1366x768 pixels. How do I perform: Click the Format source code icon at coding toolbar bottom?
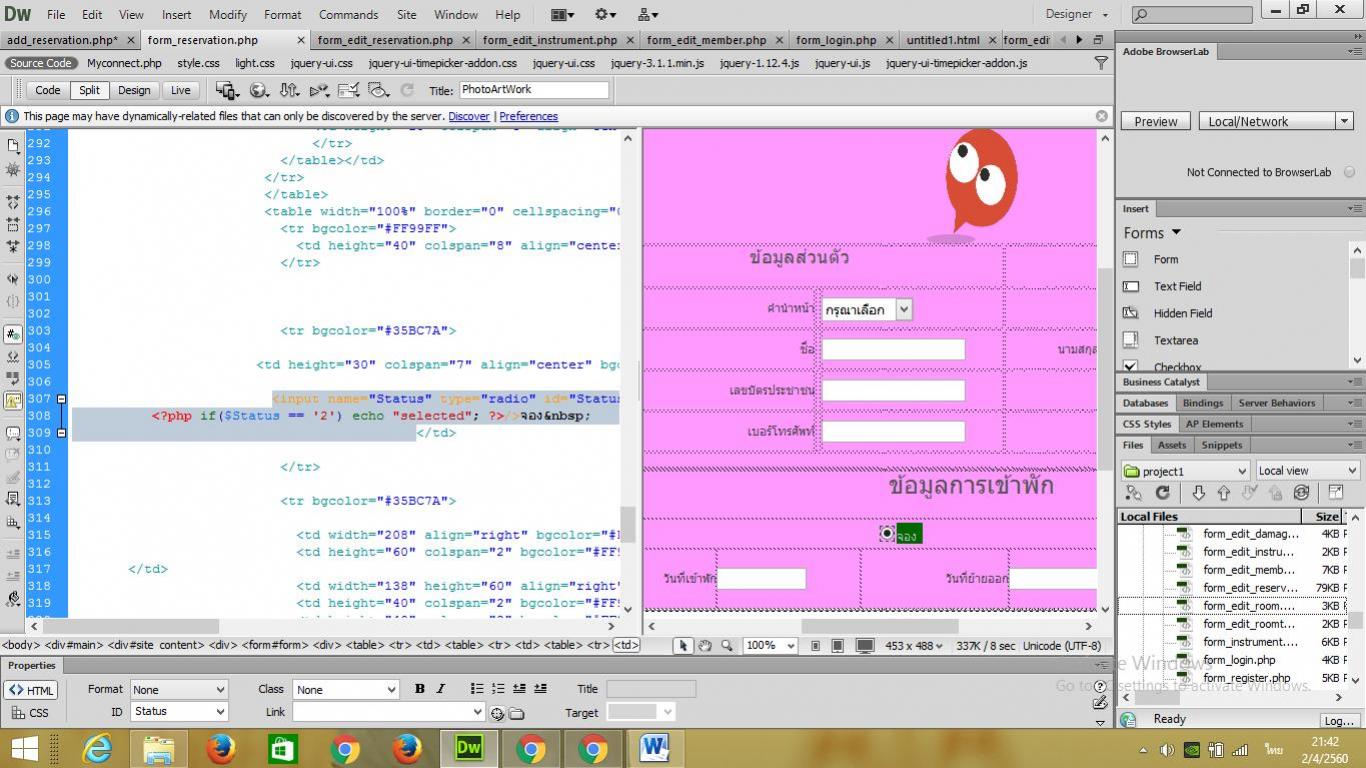pyautogui.click(x=13, y=599)
